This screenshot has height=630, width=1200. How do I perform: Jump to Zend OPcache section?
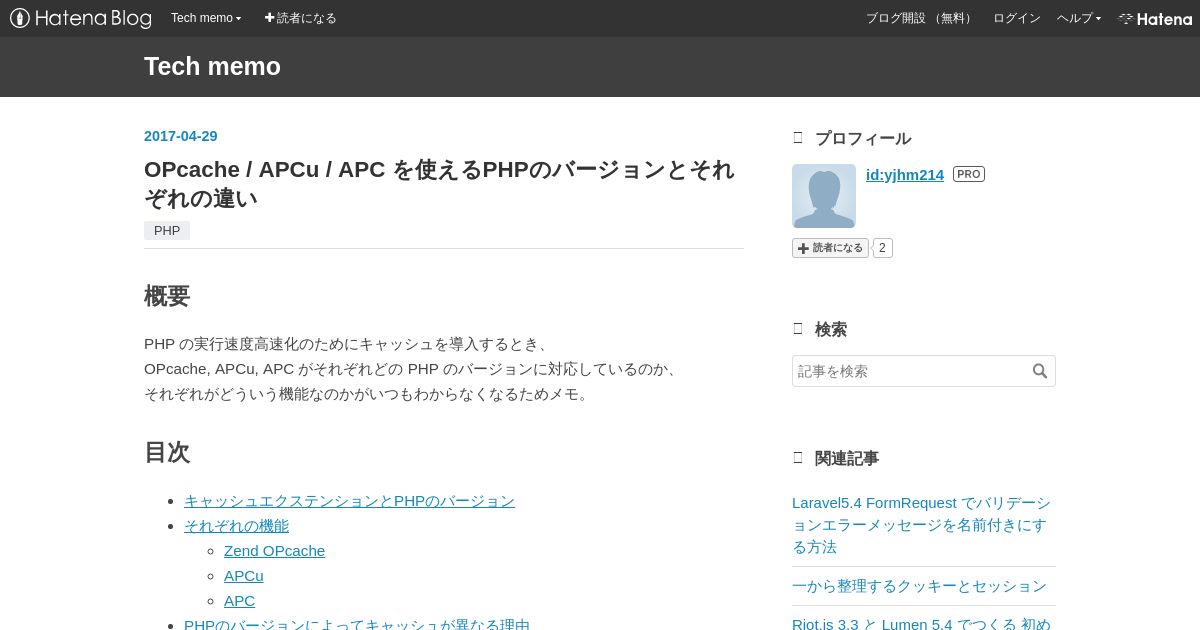pyautogui.click(x=274, y=550)
